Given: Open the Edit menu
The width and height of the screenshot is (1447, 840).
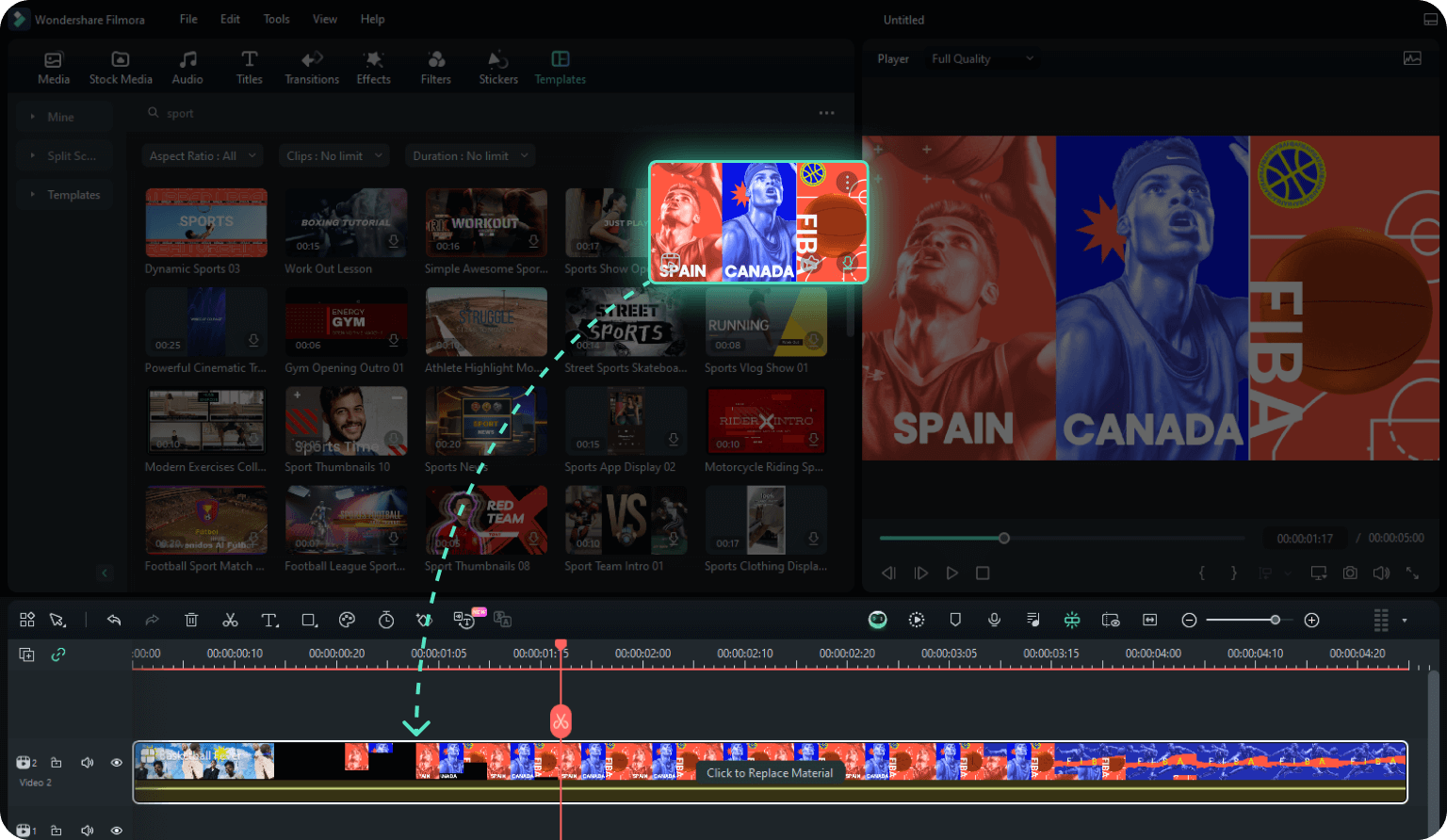Looking at the screenshot, I should tap(230, 19).
